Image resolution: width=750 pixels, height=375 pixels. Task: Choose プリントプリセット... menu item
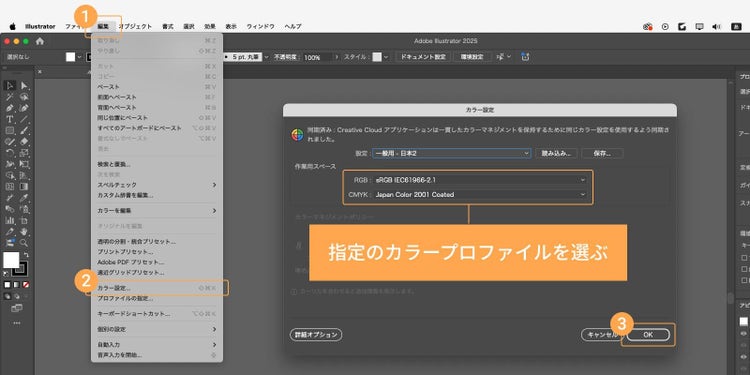coord(156,252)
